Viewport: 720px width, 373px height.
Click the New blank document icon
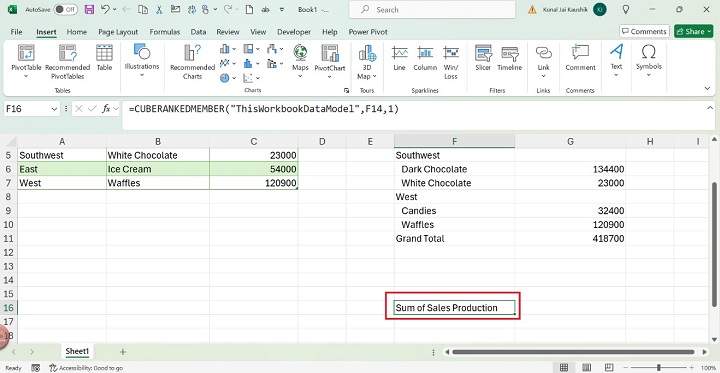click(x=249, y=10)
